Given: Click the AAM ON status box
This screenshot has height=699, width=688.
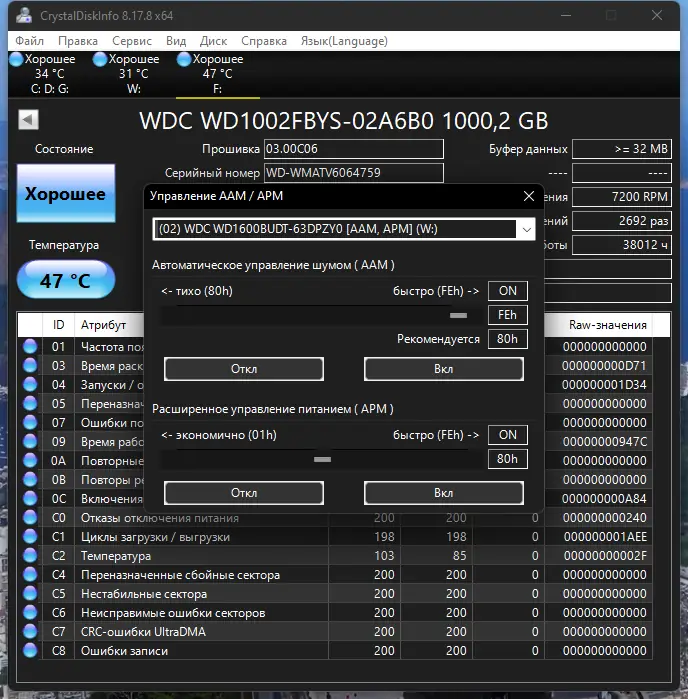Looking at the screenshot, I should [x=508, y=291].
